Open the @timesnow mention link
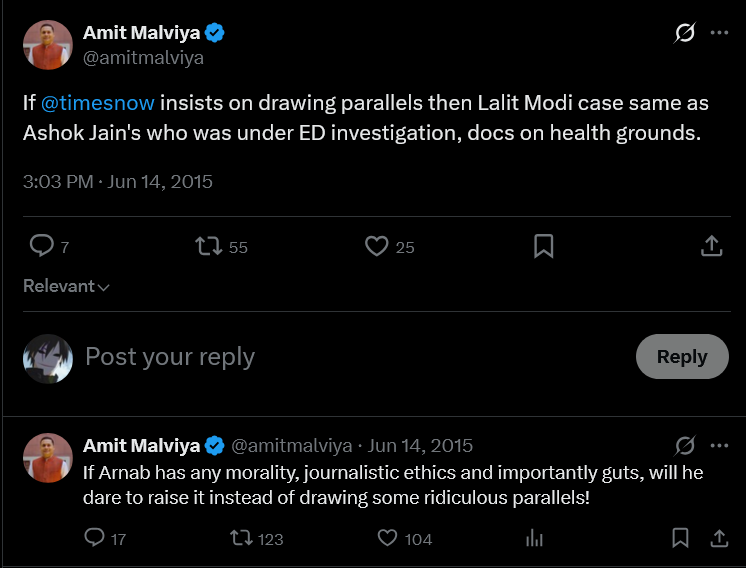Image resolution: width=746 pixels, height=568 pixels. coord(98,103)
